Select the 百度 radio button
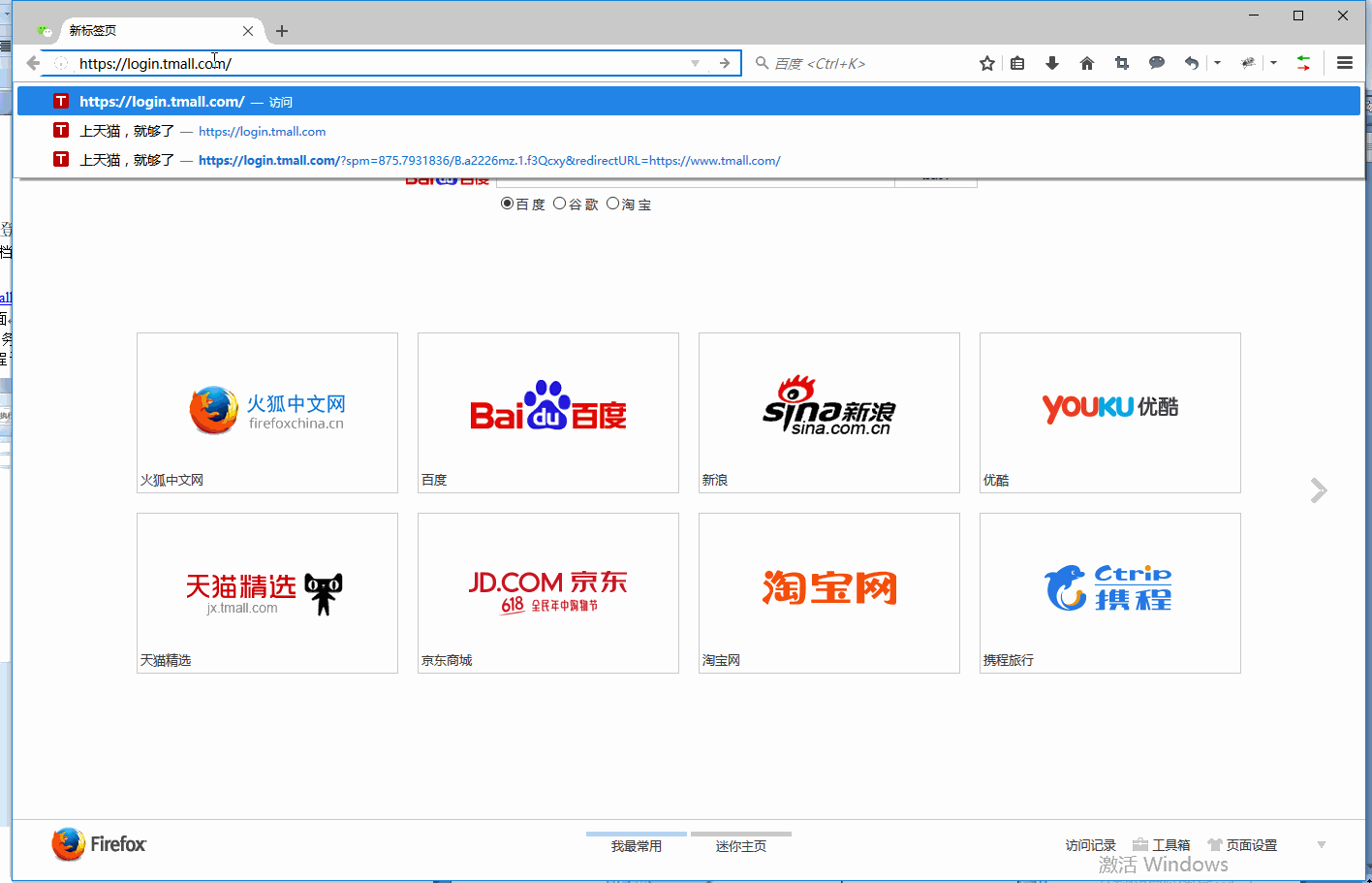 tap(507, 204)
